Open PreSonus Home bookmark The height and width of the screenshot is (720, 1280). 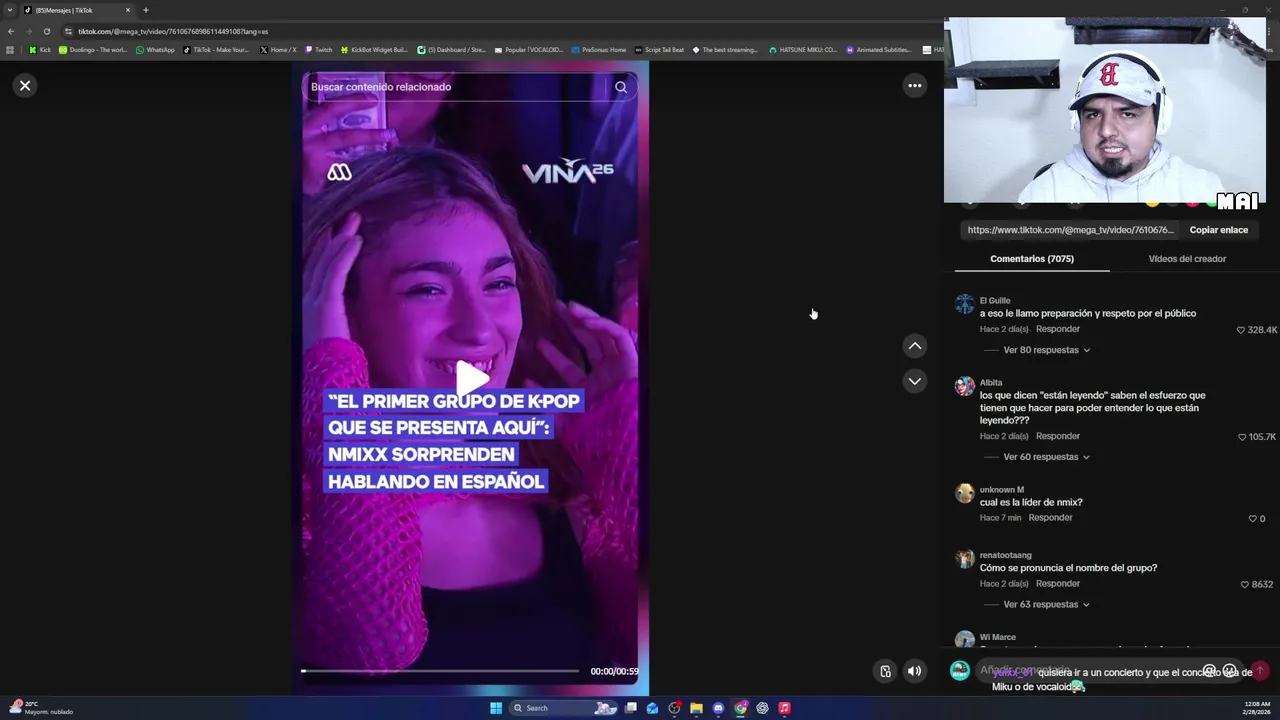pyautogui.click(x=599, y=50)
